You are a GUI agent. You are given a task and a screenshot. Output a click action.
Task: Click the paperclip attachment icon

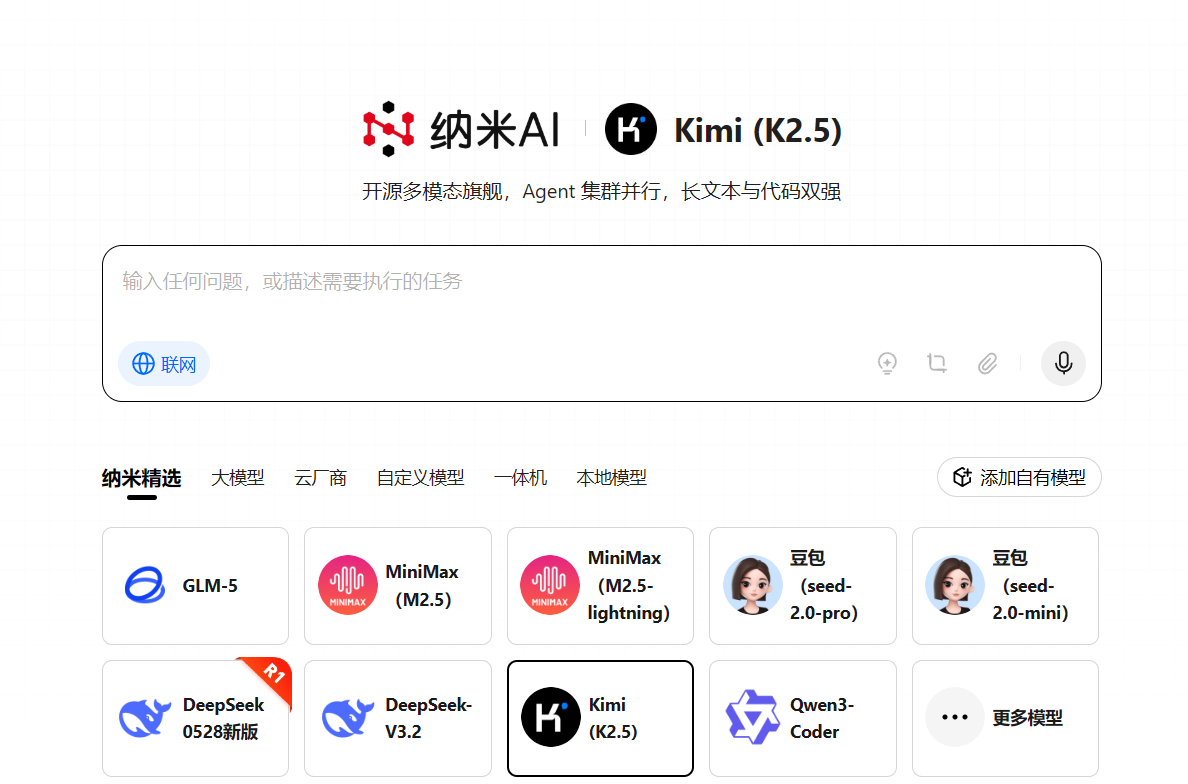point(988,363)
